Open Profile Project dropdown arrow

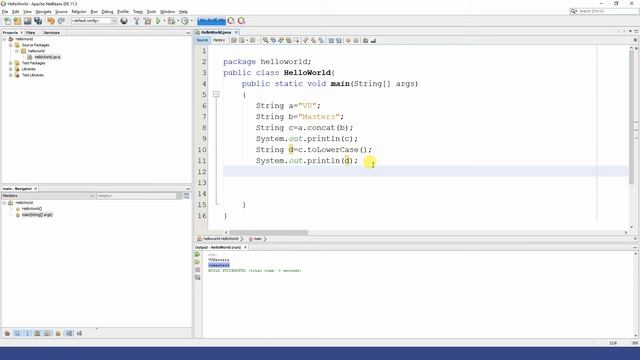click(x=191, y=21)
